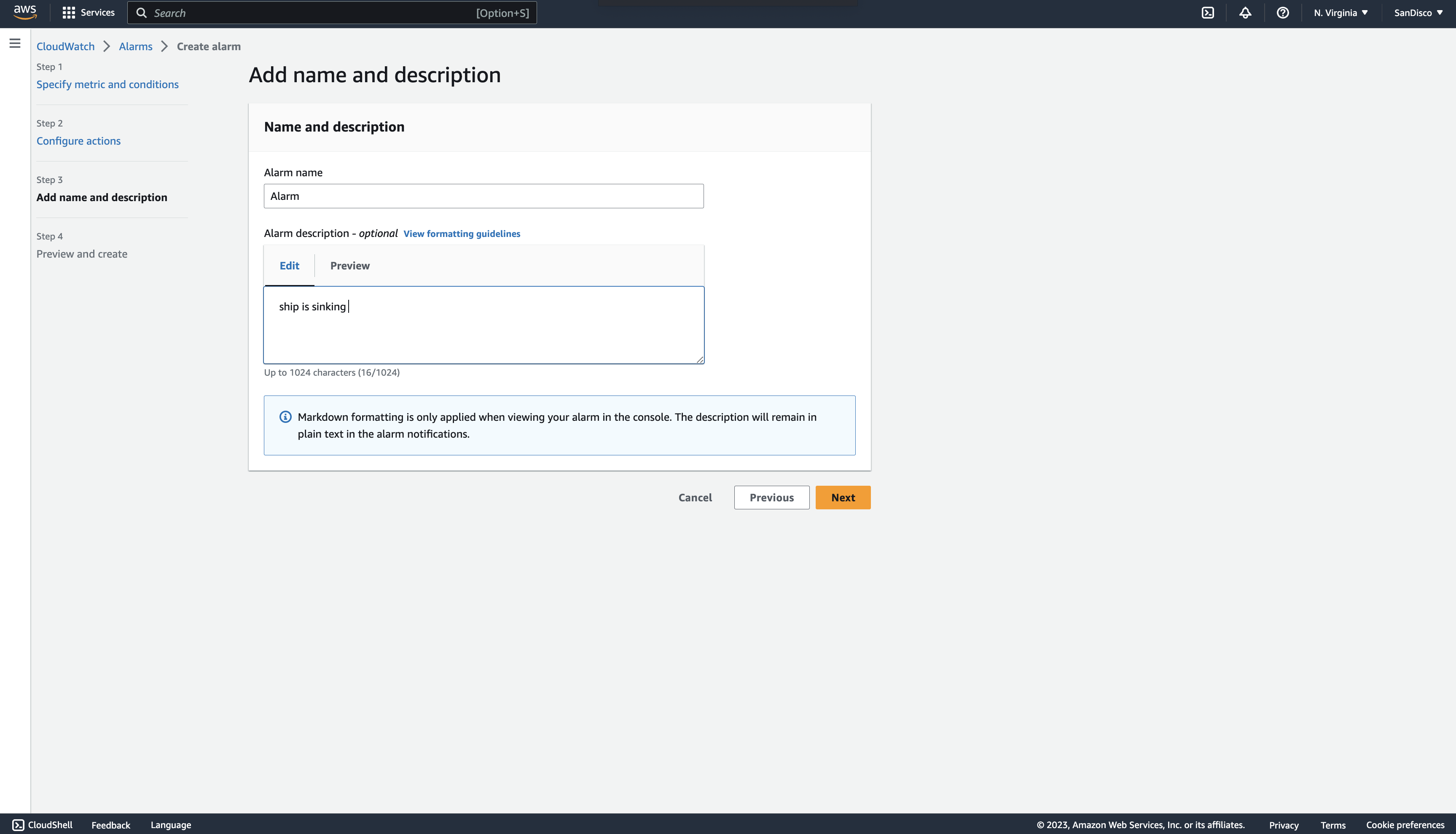
Task: Go to Configure actions step
Action: tap(78, 141)
